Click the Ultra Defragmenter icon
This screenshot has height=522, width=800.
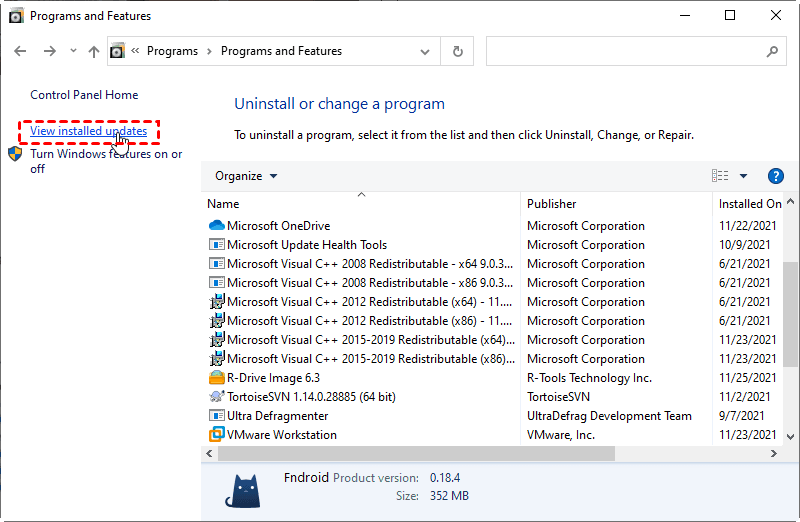[216, 416]
